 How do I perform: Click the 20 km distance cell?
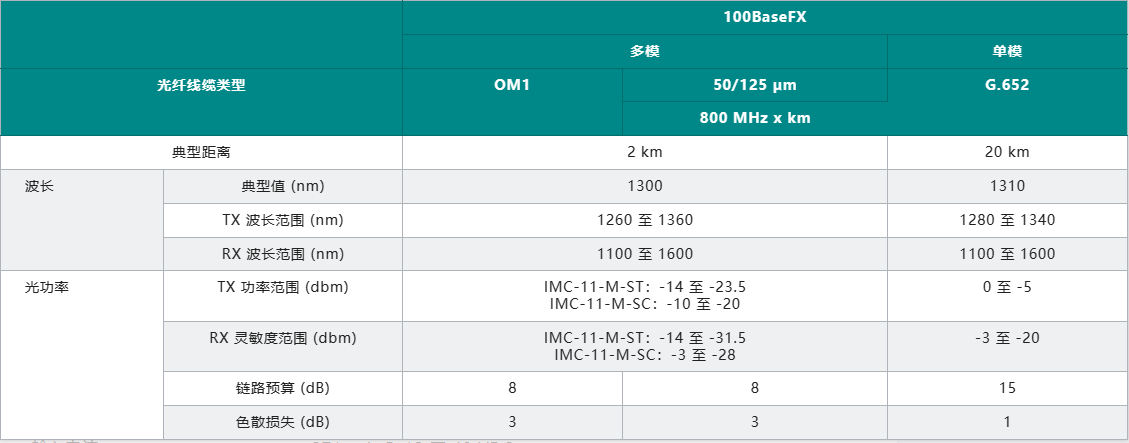[x=1006, y=152]
